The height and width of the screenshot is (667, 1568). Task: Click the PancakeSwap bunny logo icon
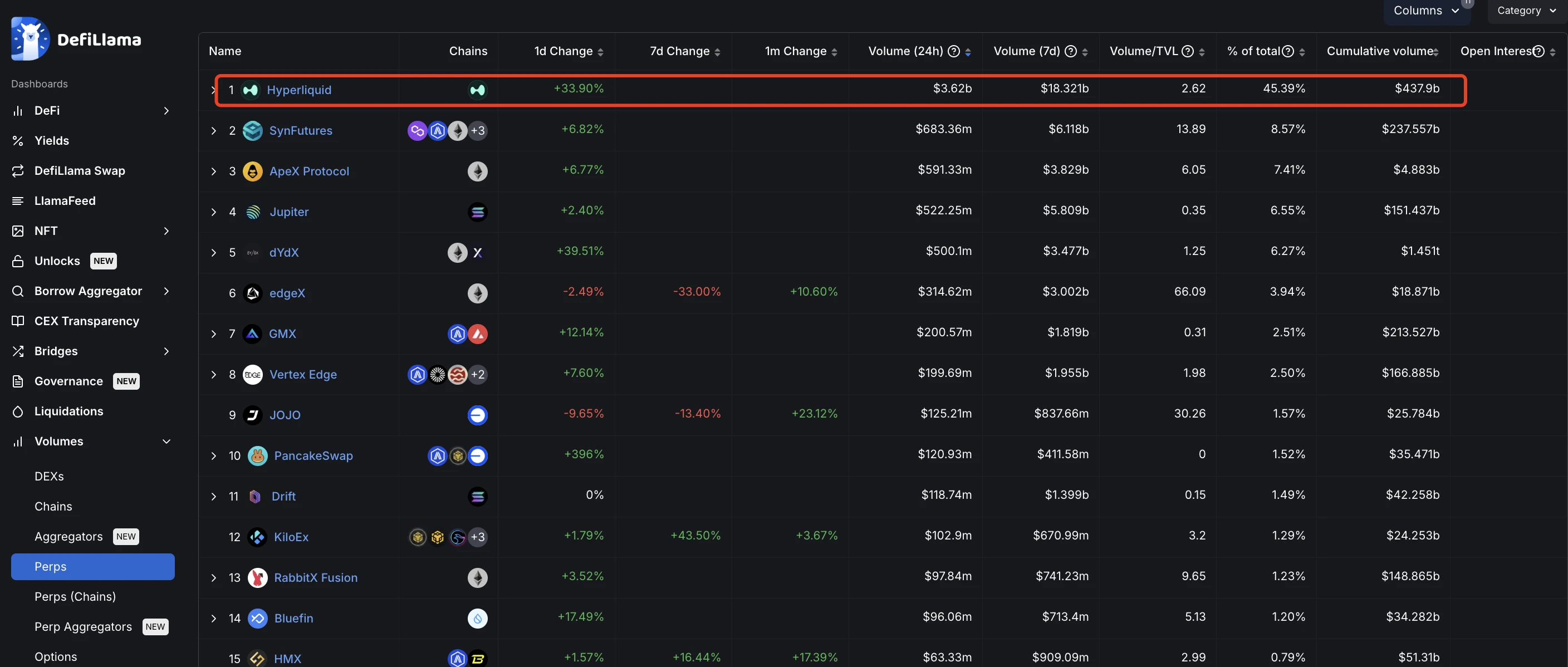point(257,456)
